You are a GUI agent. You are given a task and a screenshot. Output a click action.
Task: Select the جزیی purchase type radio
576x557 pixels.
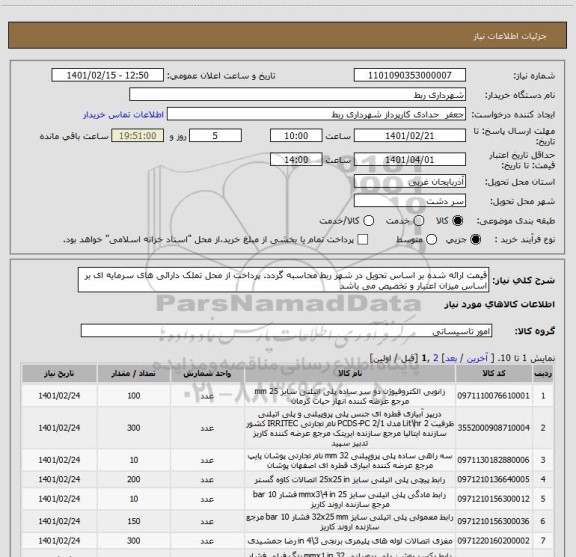475,240
